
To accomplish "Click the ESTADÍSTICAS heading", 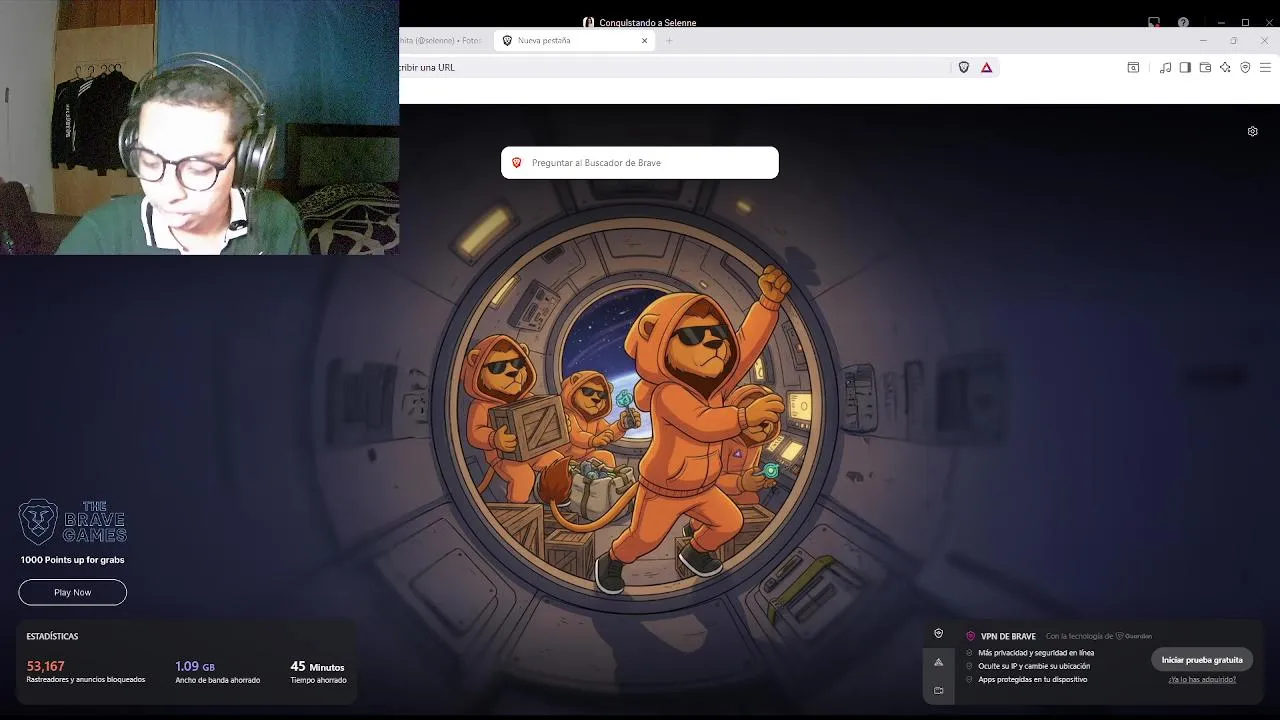I will 52,636.
